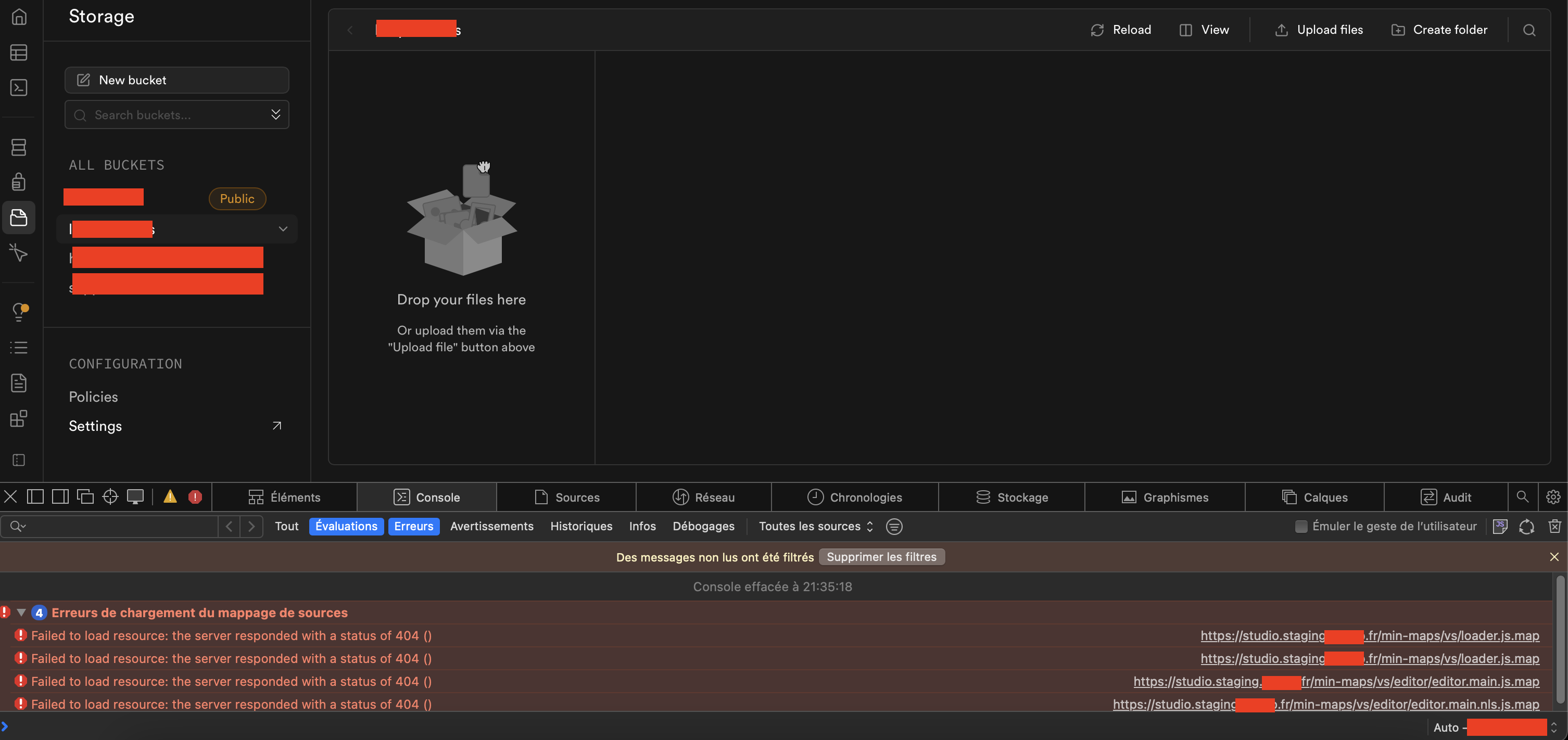Toggle the Erreurs filter
Image resolution: width=1568 pixels, height=740 pixels.
[413, 527]
